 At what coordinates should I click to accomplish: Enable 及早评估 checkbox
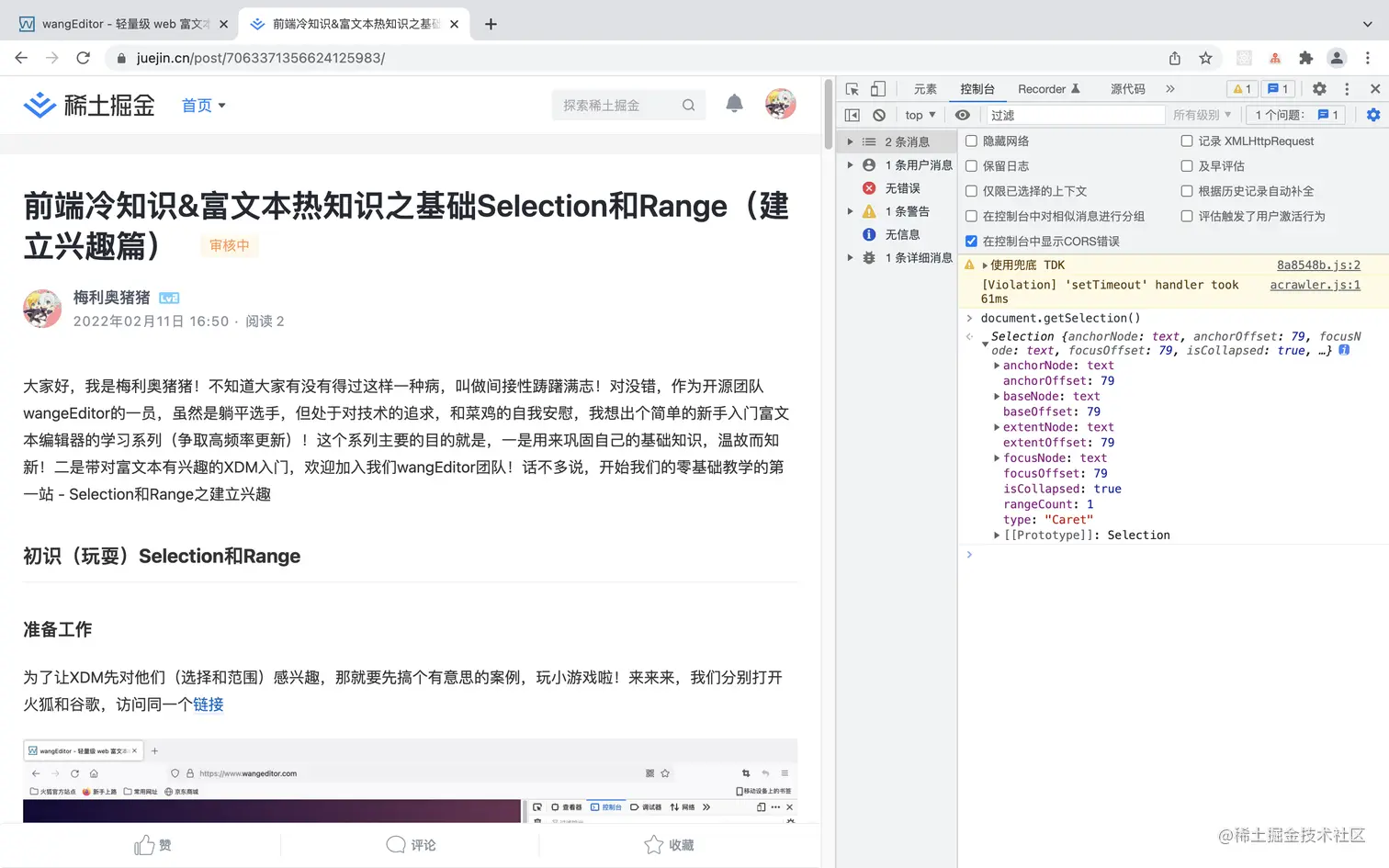pos(1187,166)
